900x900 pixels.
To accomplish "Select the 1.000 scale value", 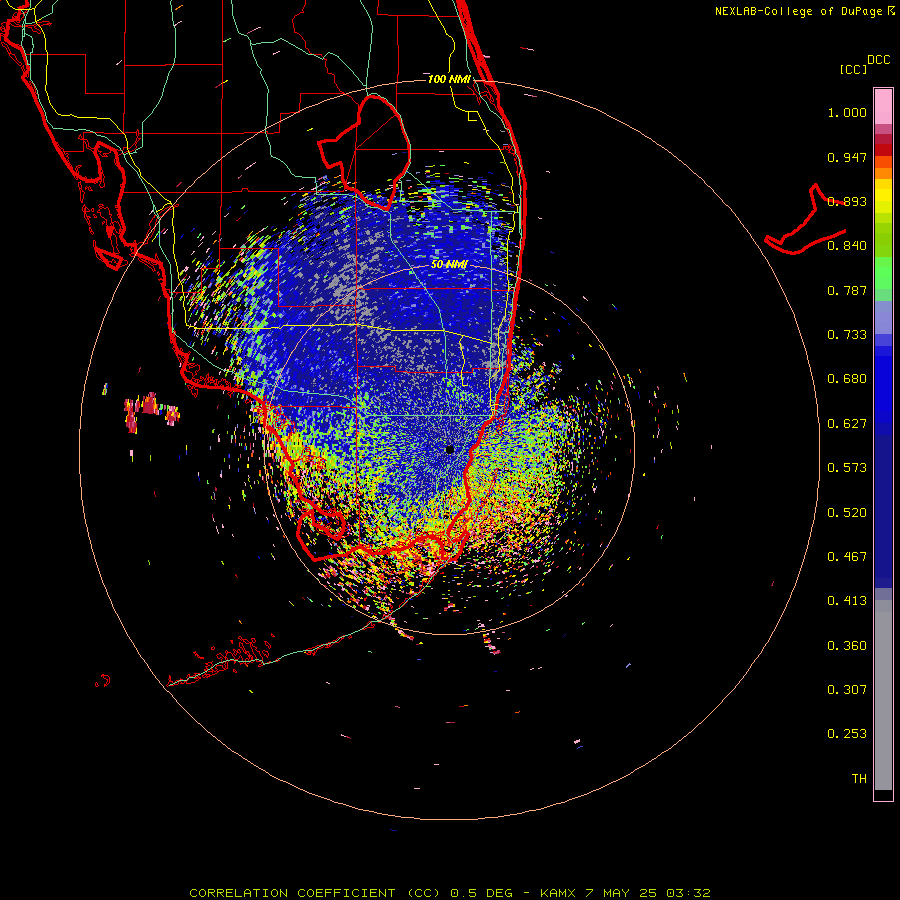I will click(847, 112).
